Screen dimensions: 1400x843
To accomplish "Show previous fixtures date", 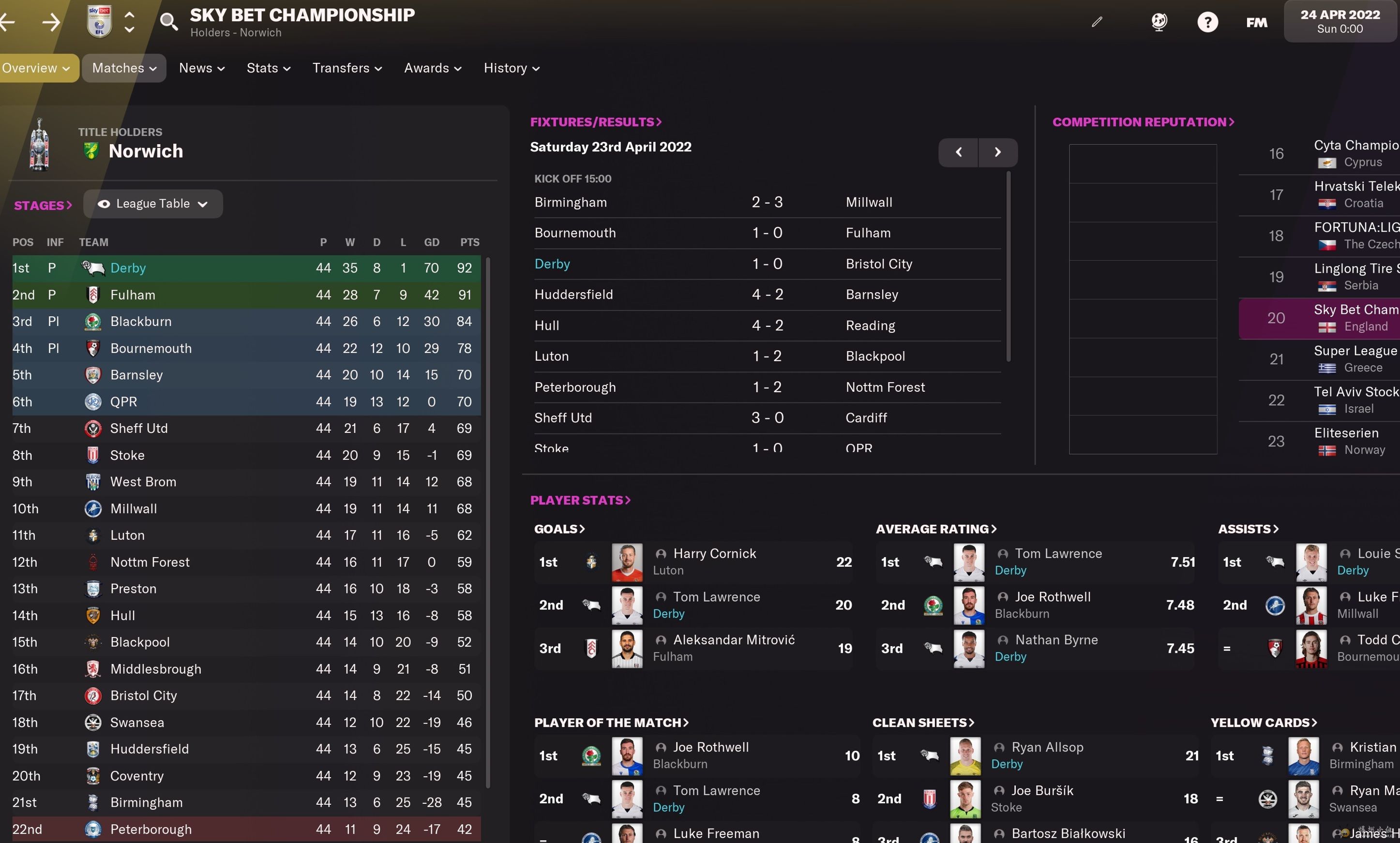I will click(958, 152).
